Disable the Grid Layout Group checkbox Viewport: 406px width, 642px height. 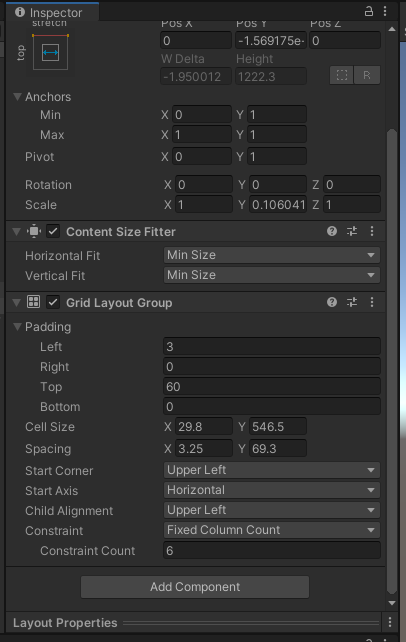[x=53, y=303]
